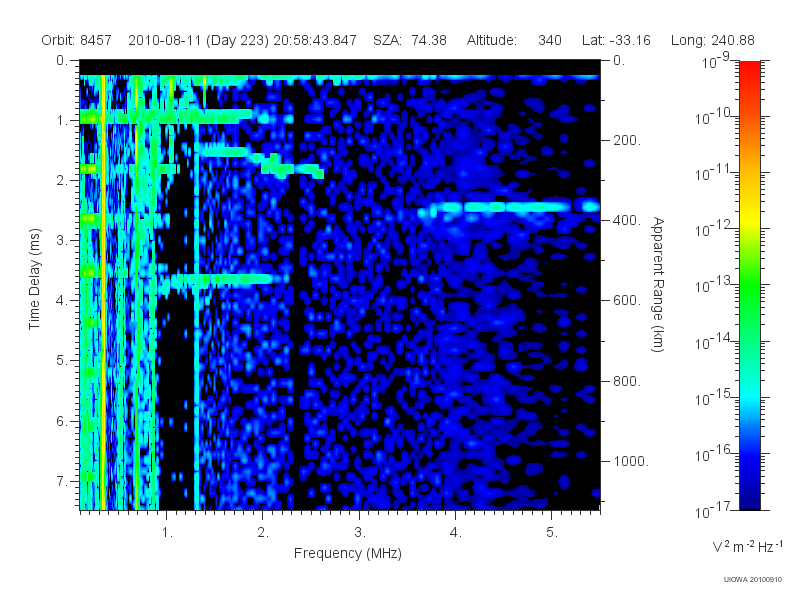Click the dark blue bottom of color bar
The image size is (800, 600).
749,497
